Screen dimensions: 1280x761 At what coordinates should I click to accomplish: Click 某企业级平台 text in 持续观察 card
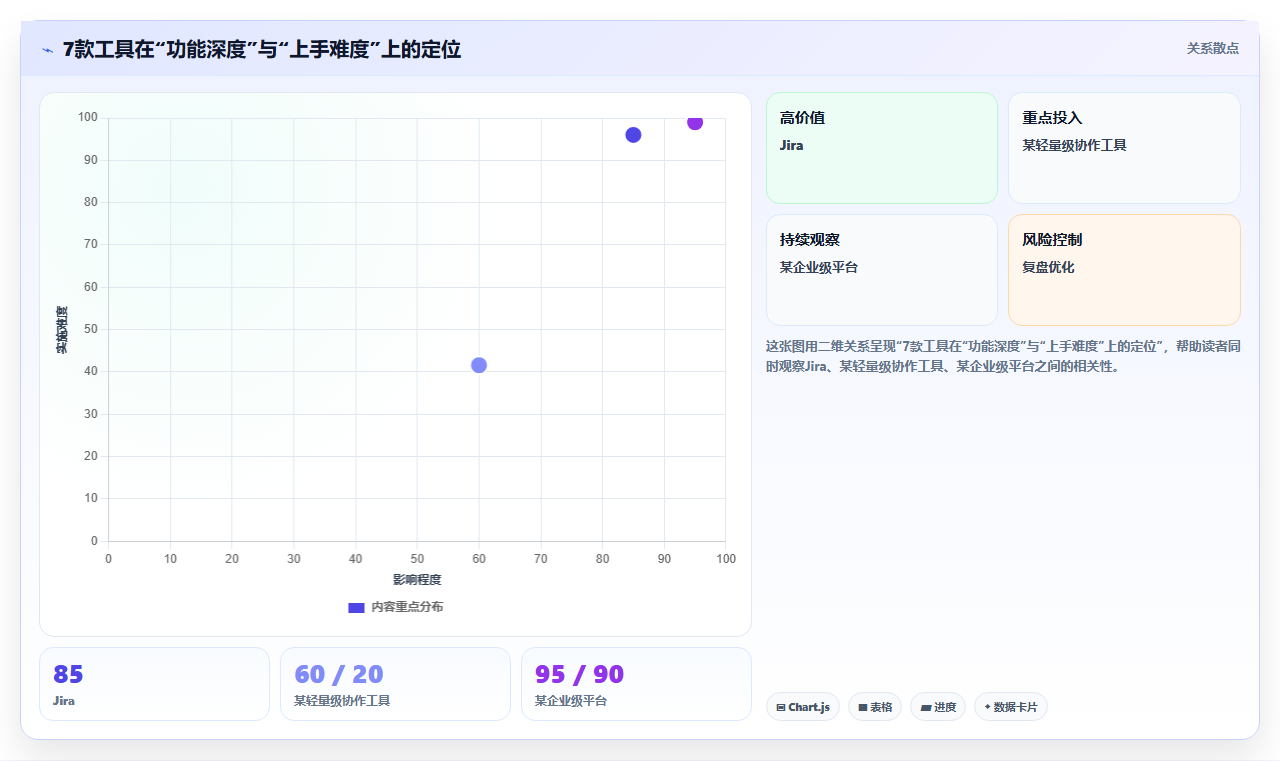click(819, 268)
